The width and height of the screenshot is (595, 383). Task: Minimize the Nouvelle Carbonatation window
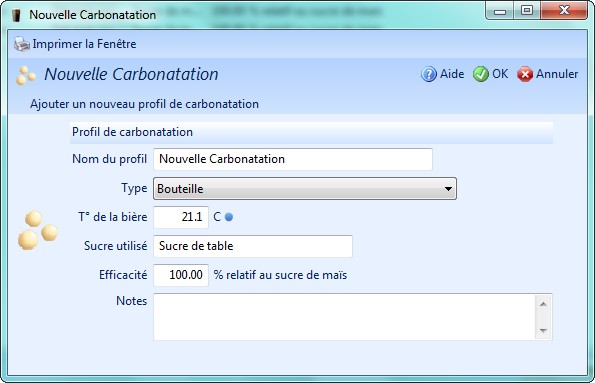[x=500, y=11]
